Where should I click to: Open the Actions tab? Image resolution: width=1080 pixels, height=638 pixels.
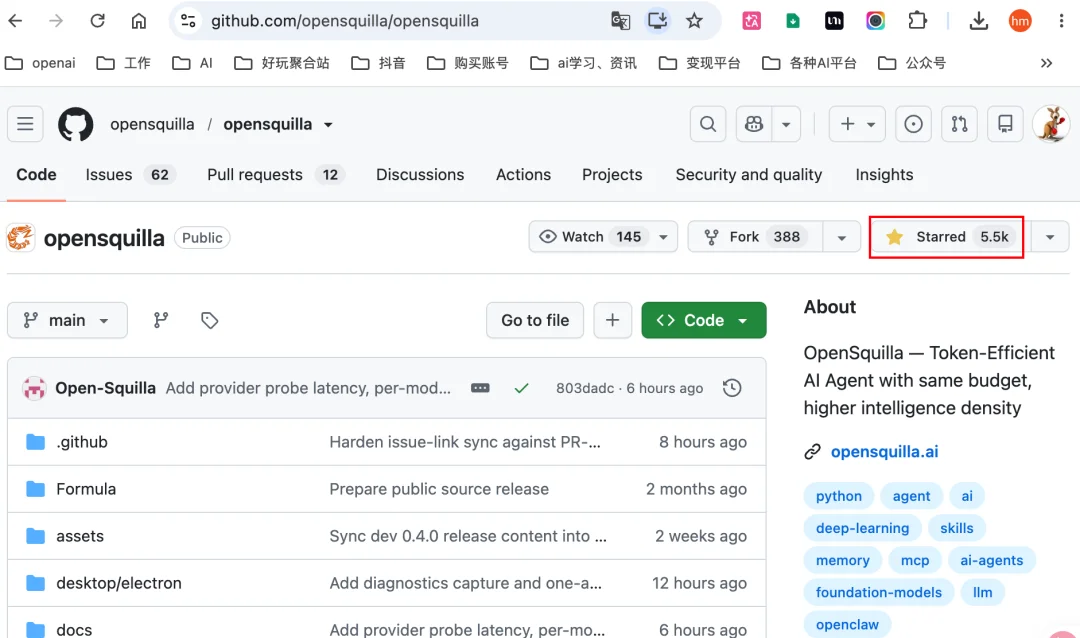[523, 175]
